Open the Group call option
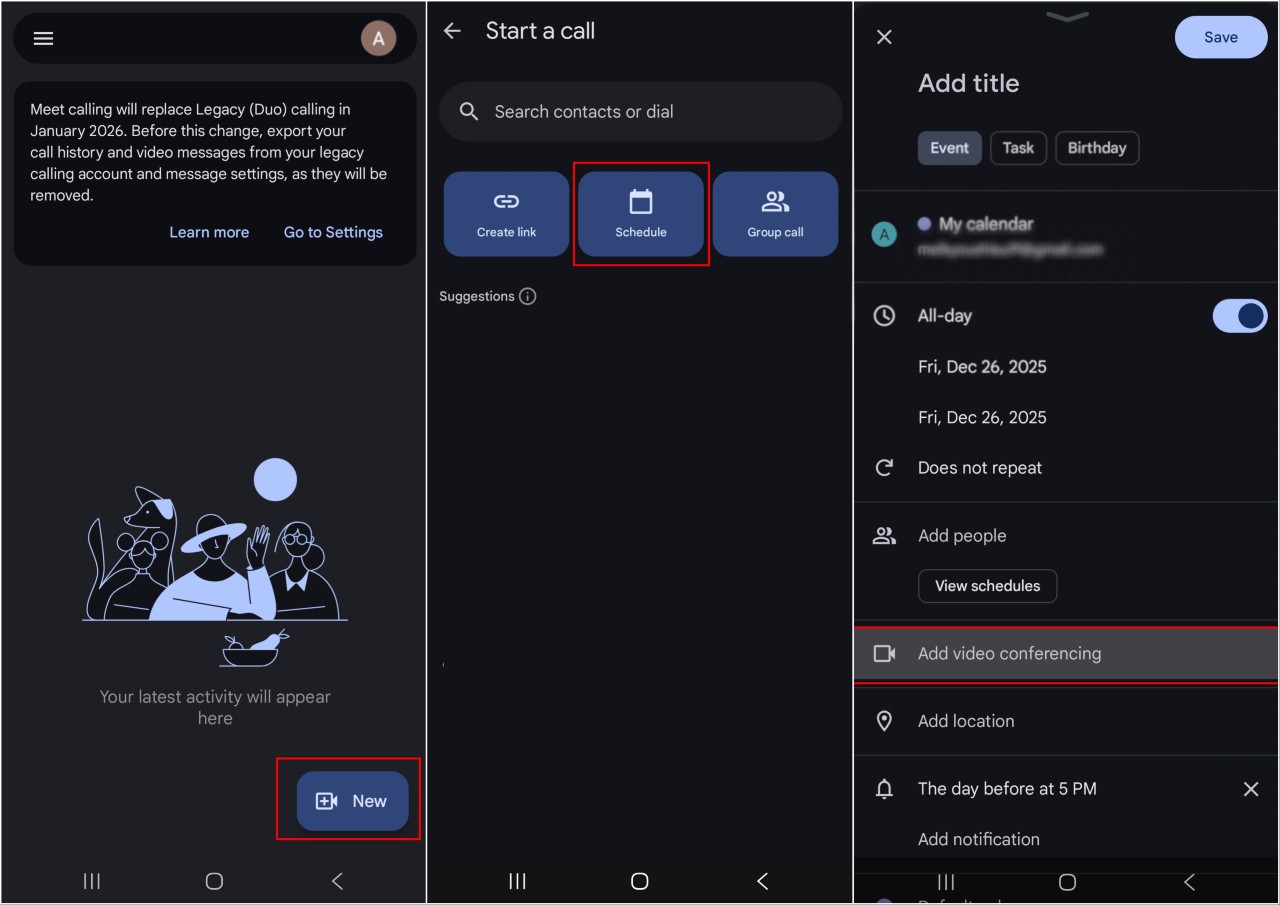Image resolution: width=1280 pixels, height=905 pixels. tap(775, 214)
